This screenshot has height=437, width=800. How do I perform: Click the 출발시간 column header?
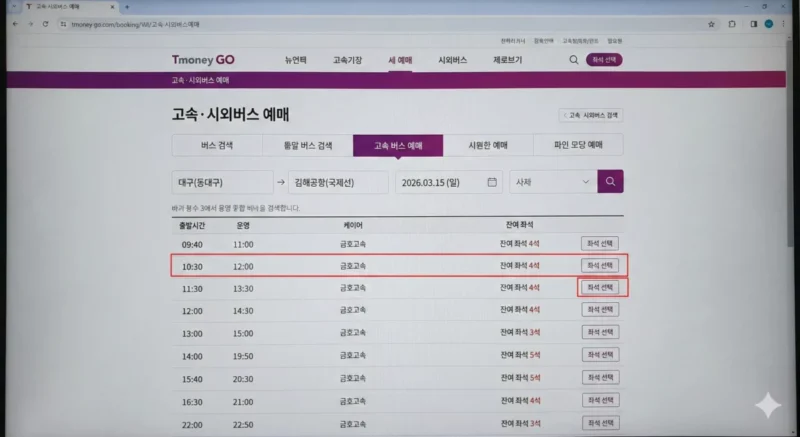click(192, 225)
